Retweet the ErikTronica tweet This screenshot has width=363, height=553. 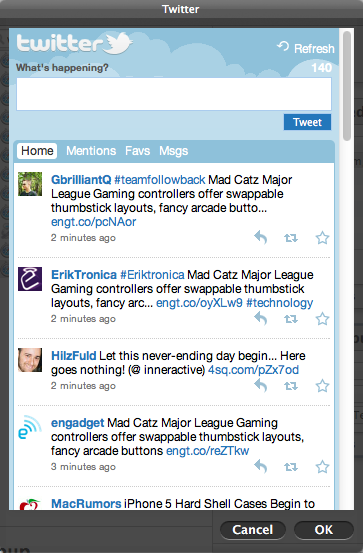(x=291, y=319)
